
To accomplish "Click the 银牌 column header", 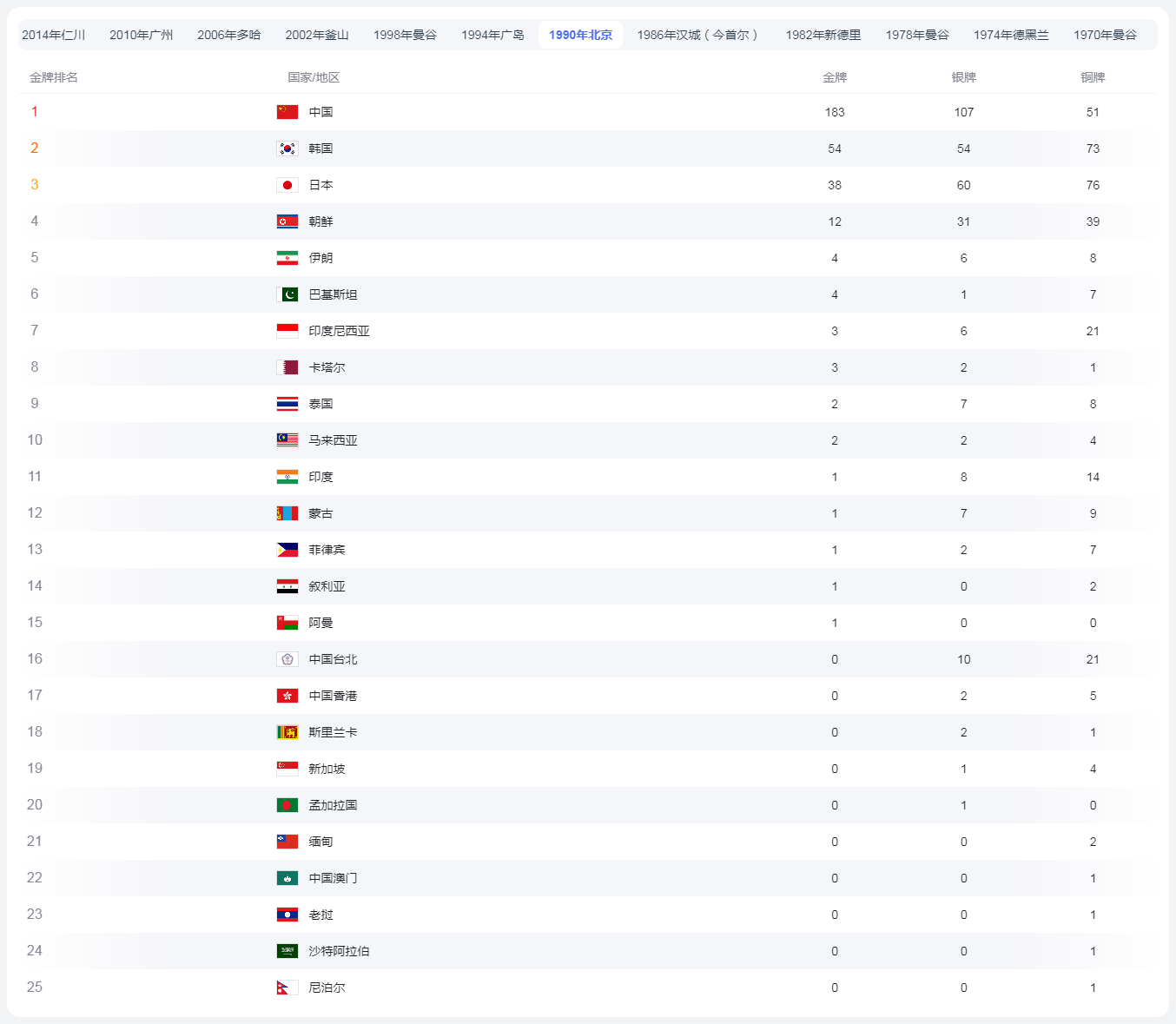I will coord(964,77).
